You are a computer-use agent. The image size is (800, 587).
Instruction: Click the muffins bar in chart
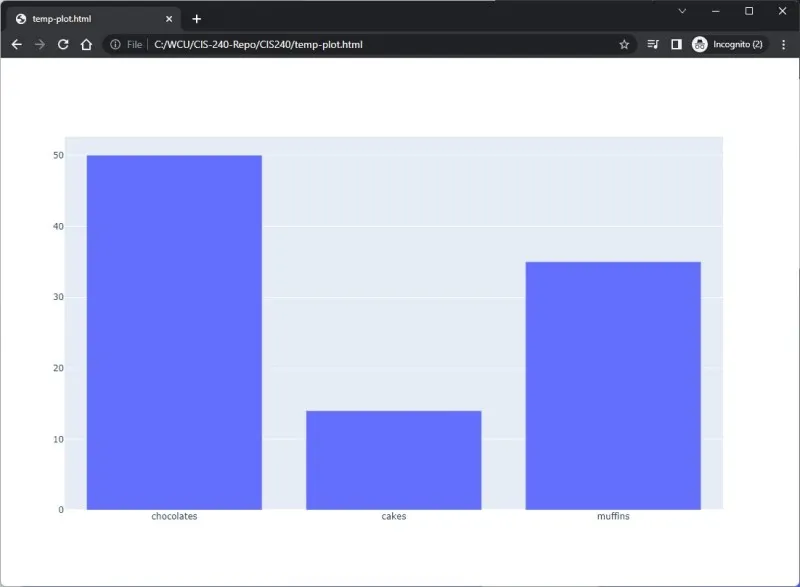point(613,386)
